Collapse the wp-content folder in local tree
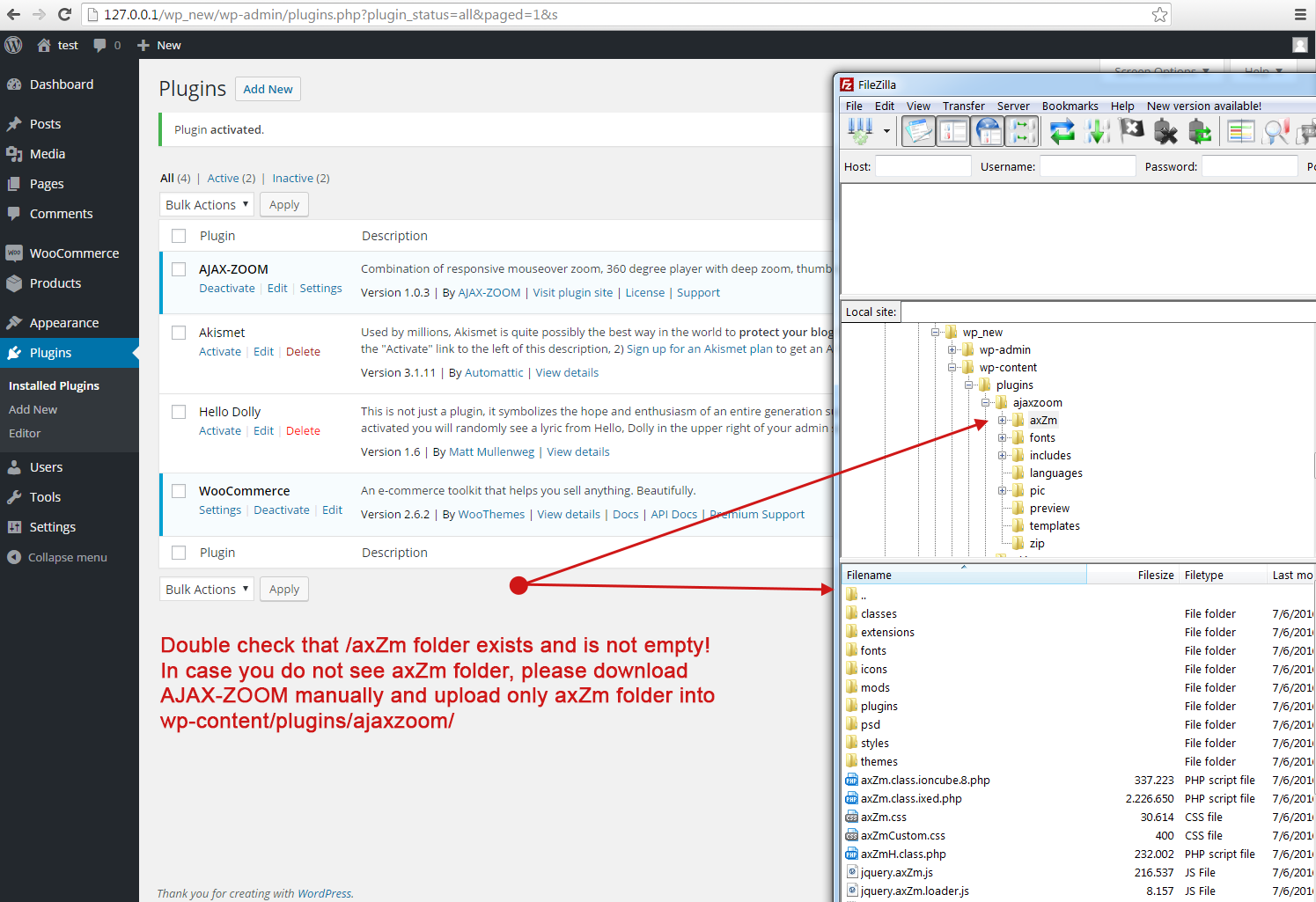The height and width of the screenshot is (902, 1316). click(x=952, y=368)
